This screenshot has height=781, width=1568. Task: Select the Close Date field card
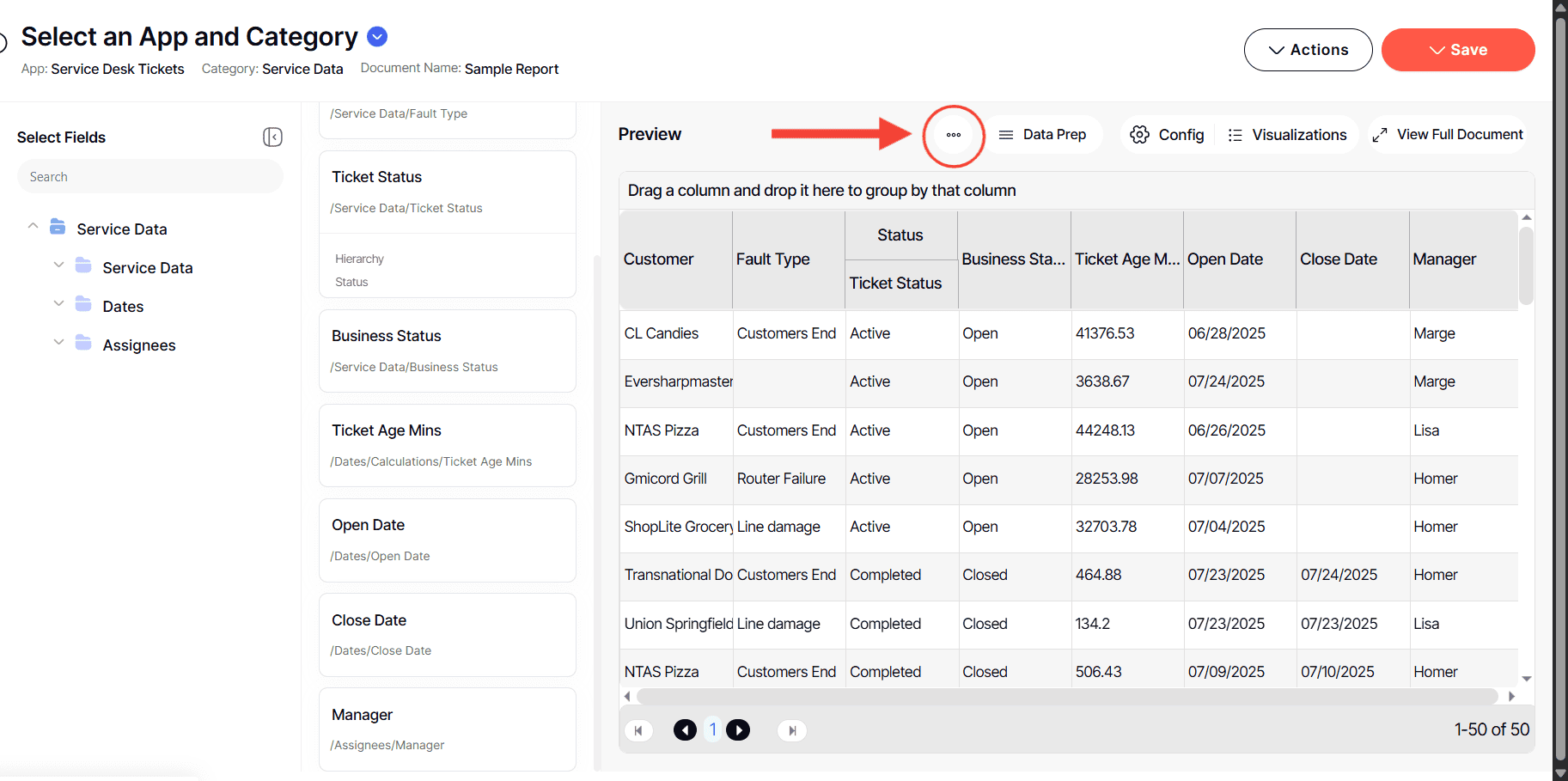(x=448, y=635)
